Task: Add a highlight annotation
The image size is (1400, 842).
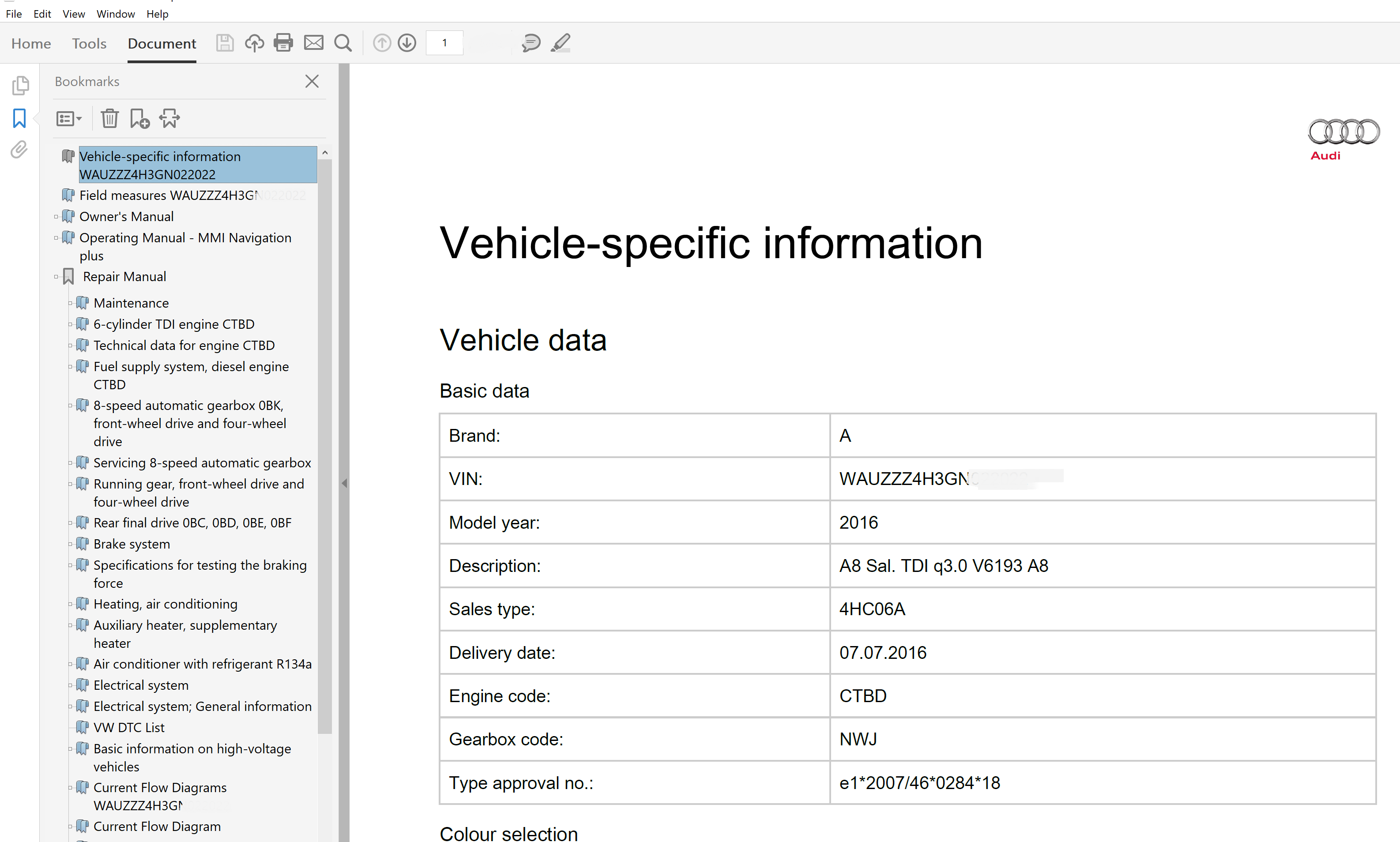Action: click(x=561, y=42)
